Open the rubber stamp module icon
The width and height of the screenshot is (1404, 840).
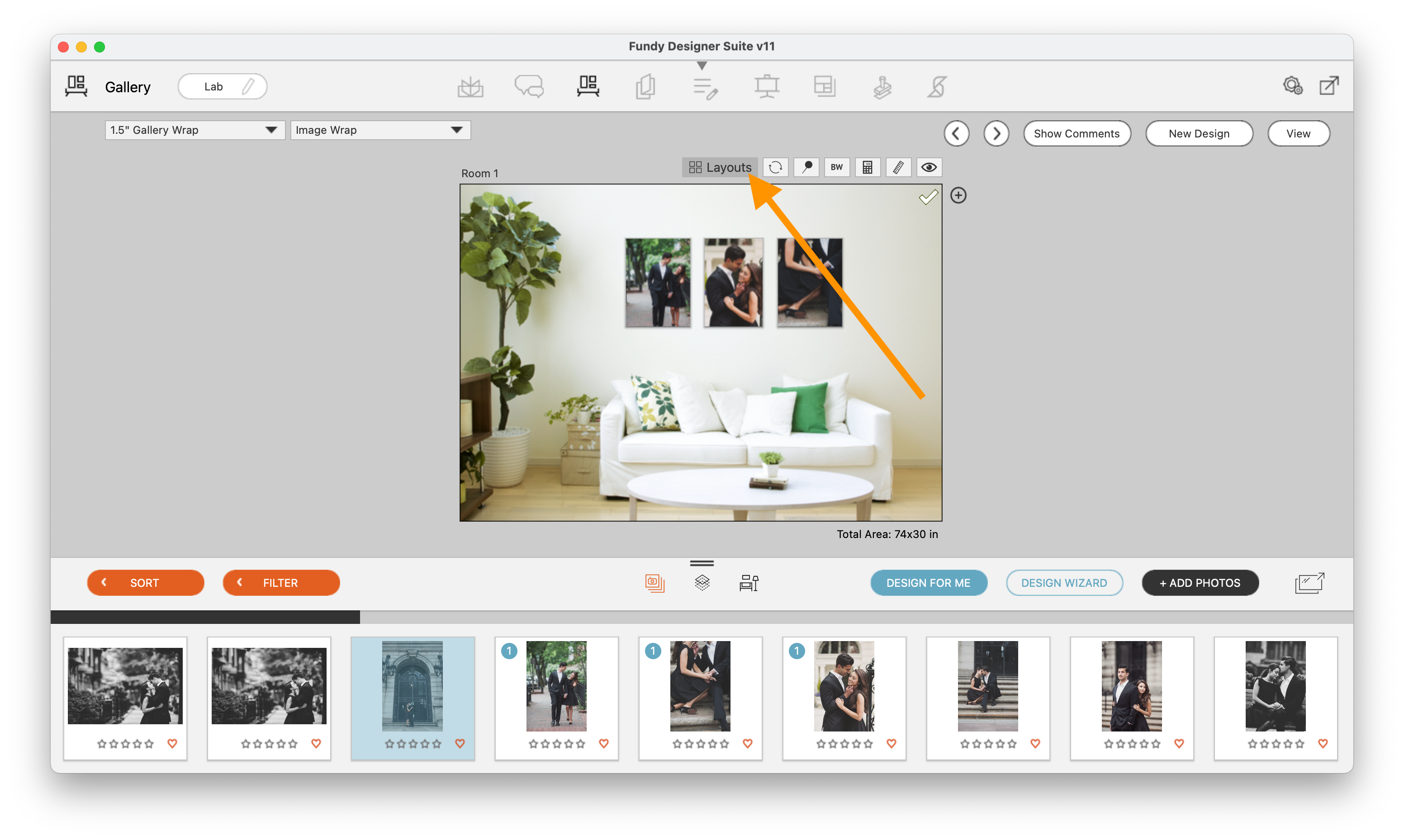(x=882, y=87)
